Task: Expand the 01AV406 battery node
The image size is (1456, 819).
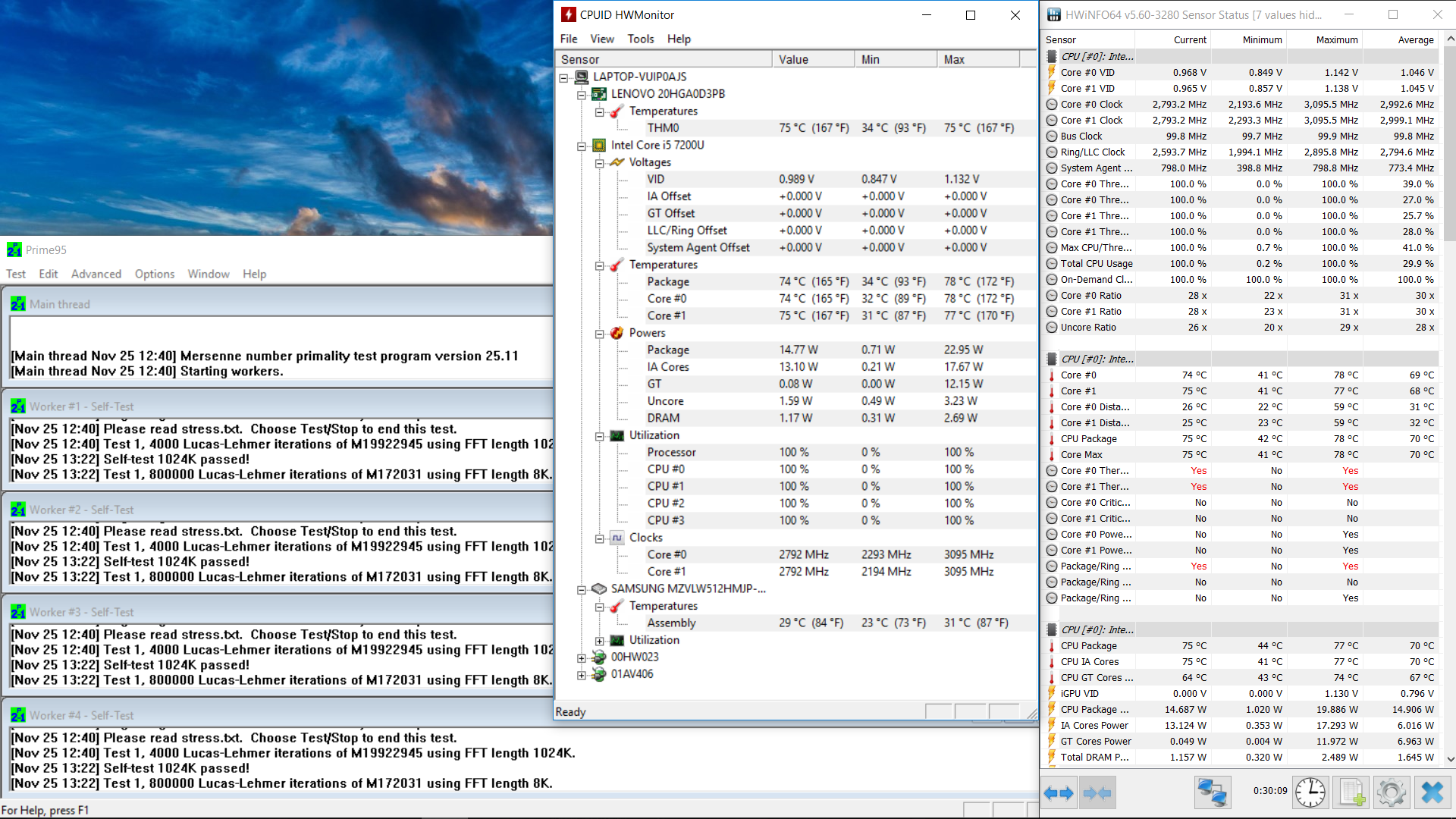Action: point(582,675)
